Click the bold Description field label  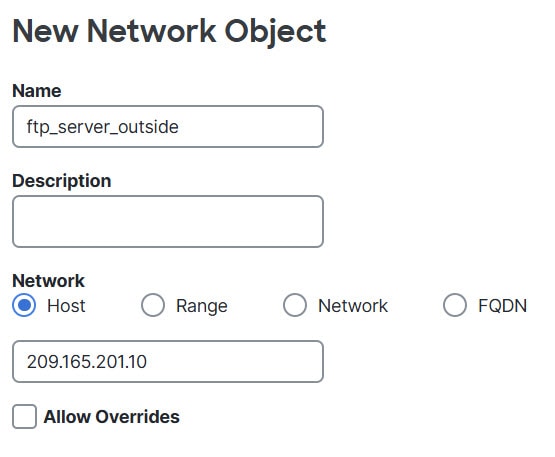62,181
